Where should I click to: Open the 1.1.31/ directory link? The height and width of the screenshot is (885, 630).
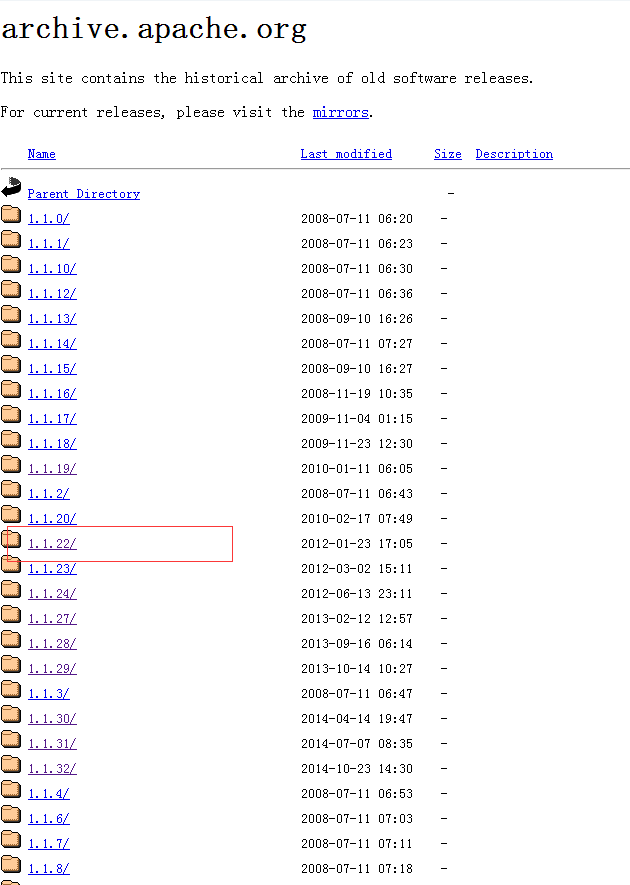point(52,744)
